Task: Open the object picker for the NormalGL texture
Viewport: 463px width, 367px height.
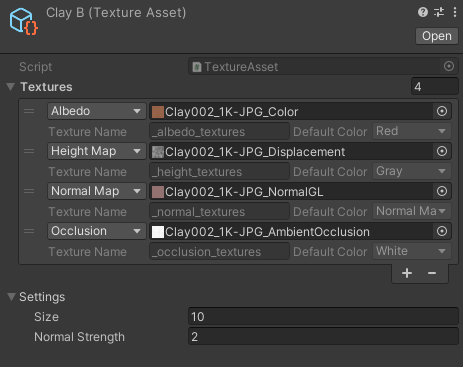Action: tap(442, 191)
